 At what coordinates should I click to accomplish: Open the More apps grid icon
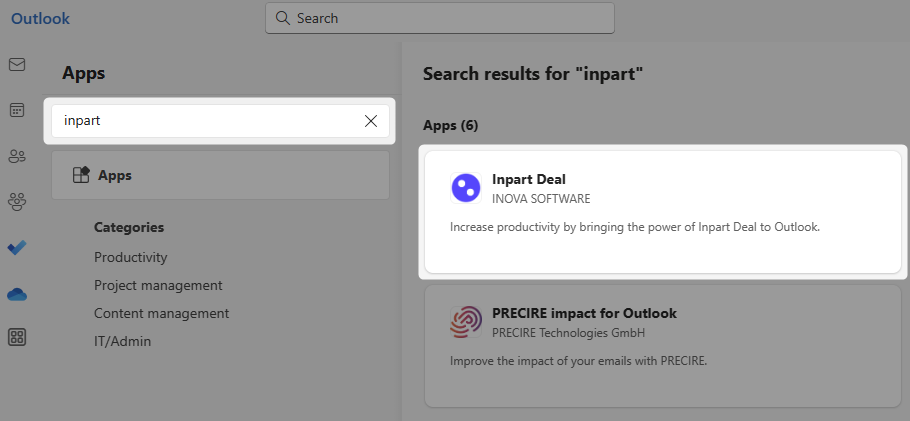pos(17,337)
